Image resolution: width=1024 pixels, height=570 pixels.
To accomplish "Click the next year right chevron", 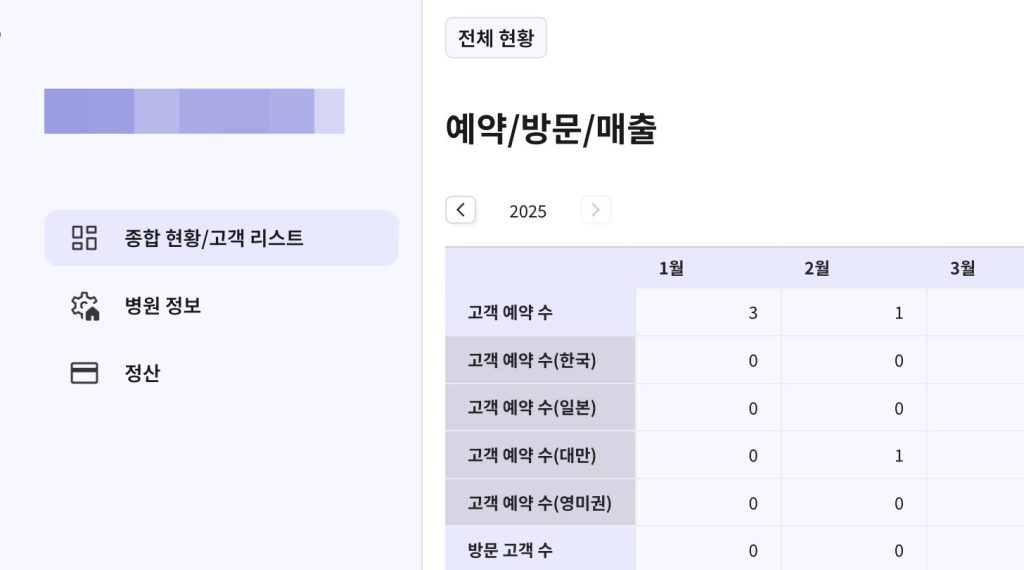I will point(595,210).
